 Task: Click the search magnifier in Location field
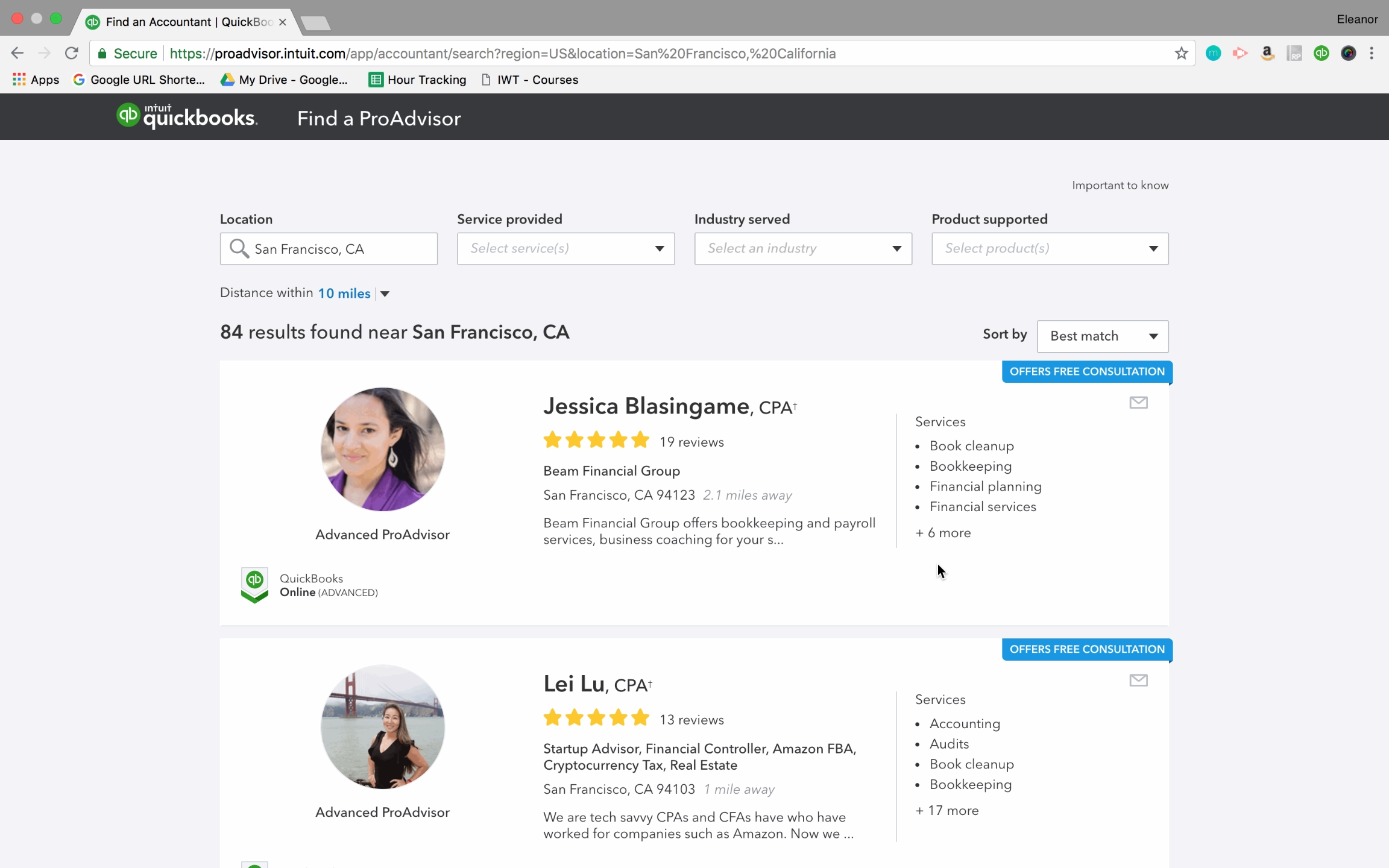click(x=239, y=248)
